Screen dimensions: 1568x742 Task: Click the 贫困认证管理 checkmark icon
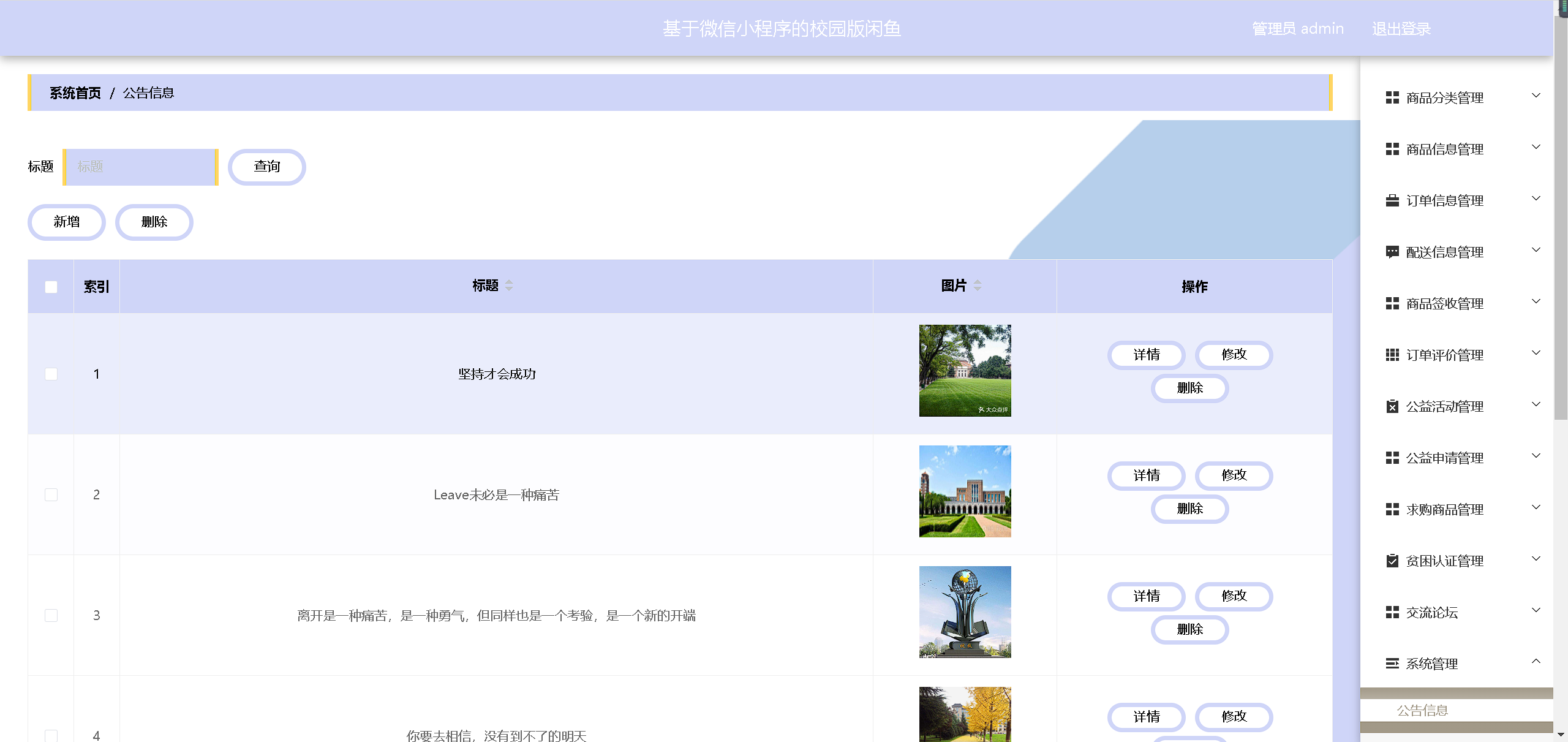click(1392, 561)
